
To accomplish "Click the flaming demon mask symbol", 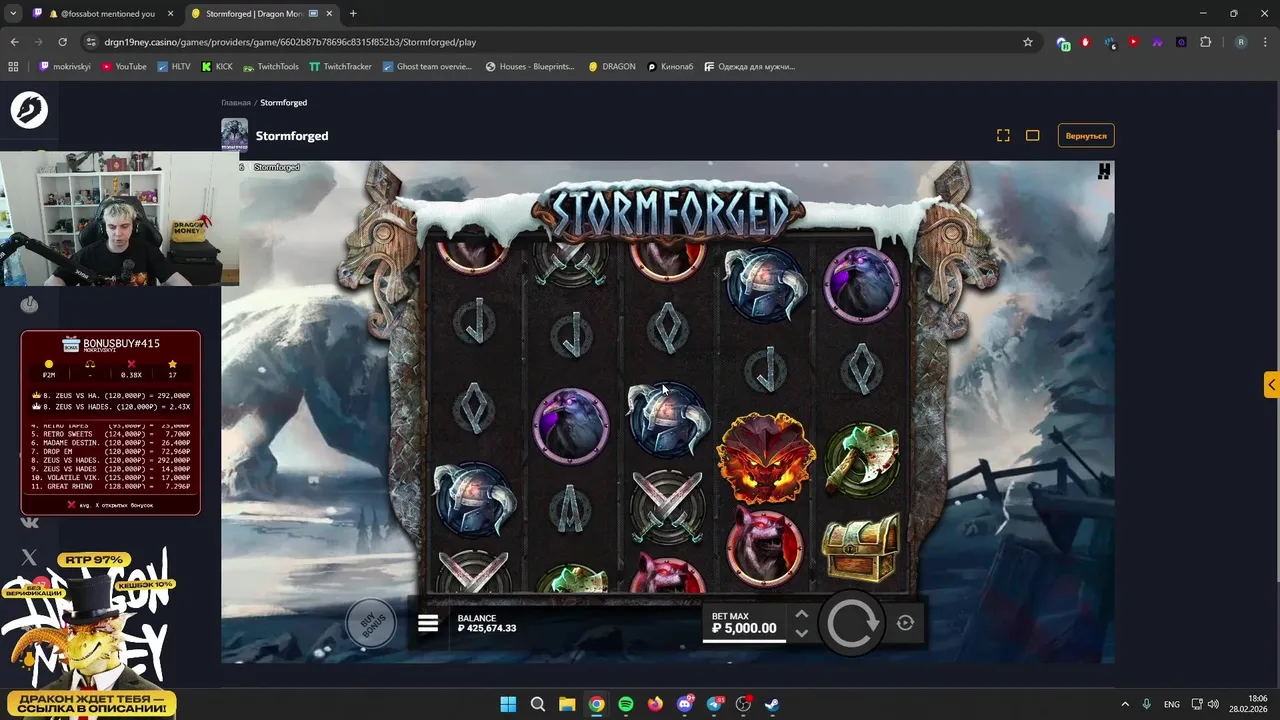I will tap(764, 457).
